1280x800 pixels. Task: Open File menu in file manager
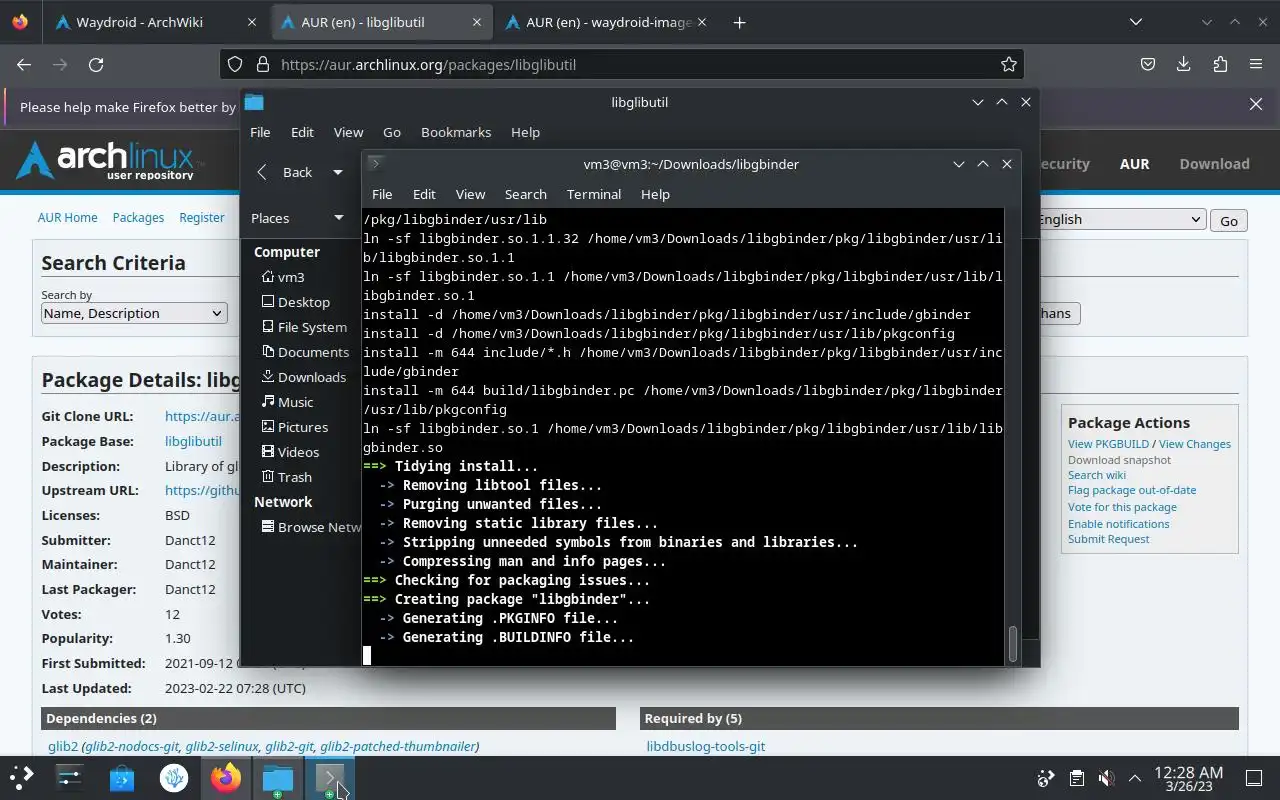click(260, 132)
